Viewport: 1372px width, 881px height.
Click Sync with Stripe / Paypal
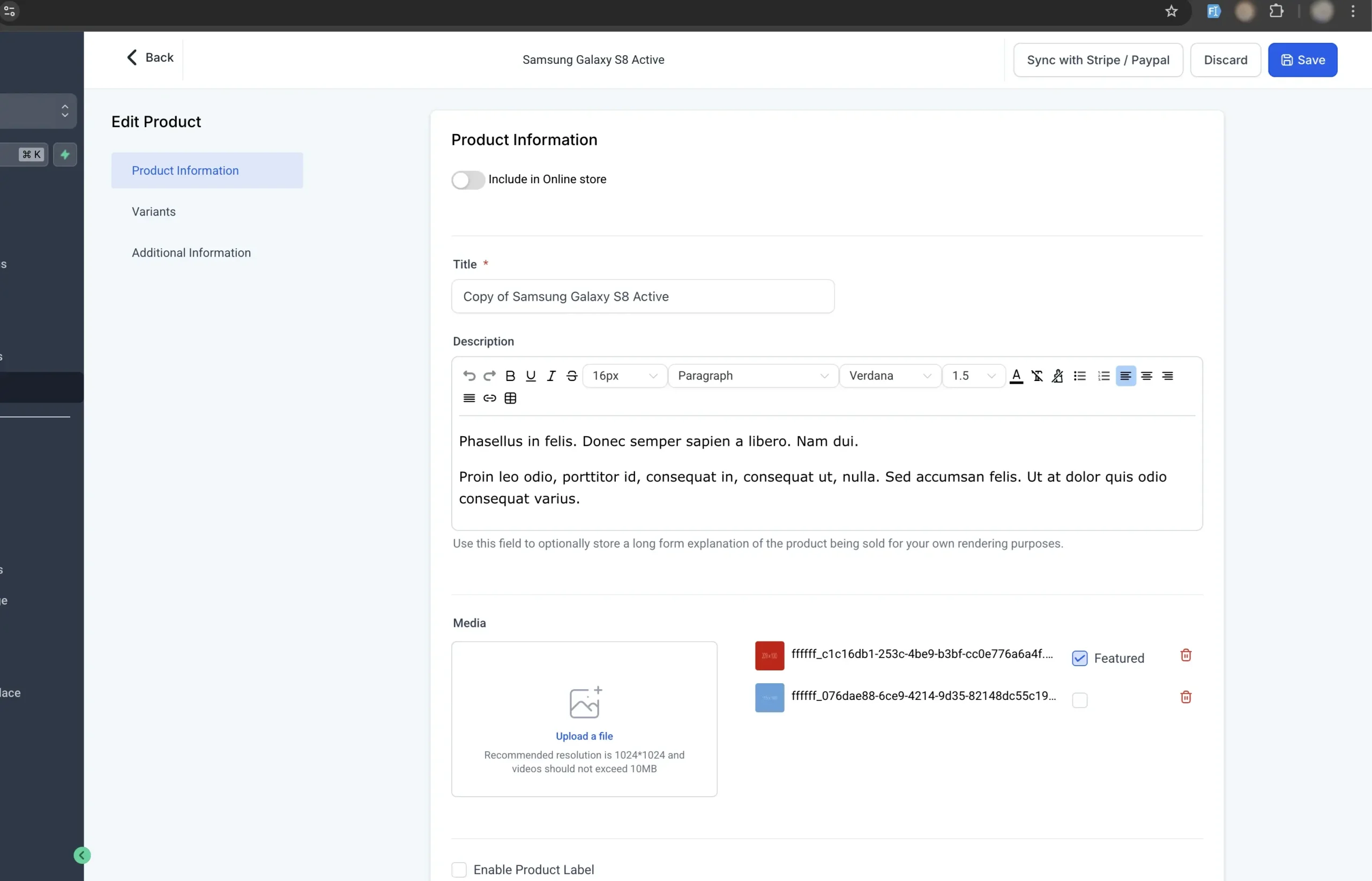point(1098,60)
